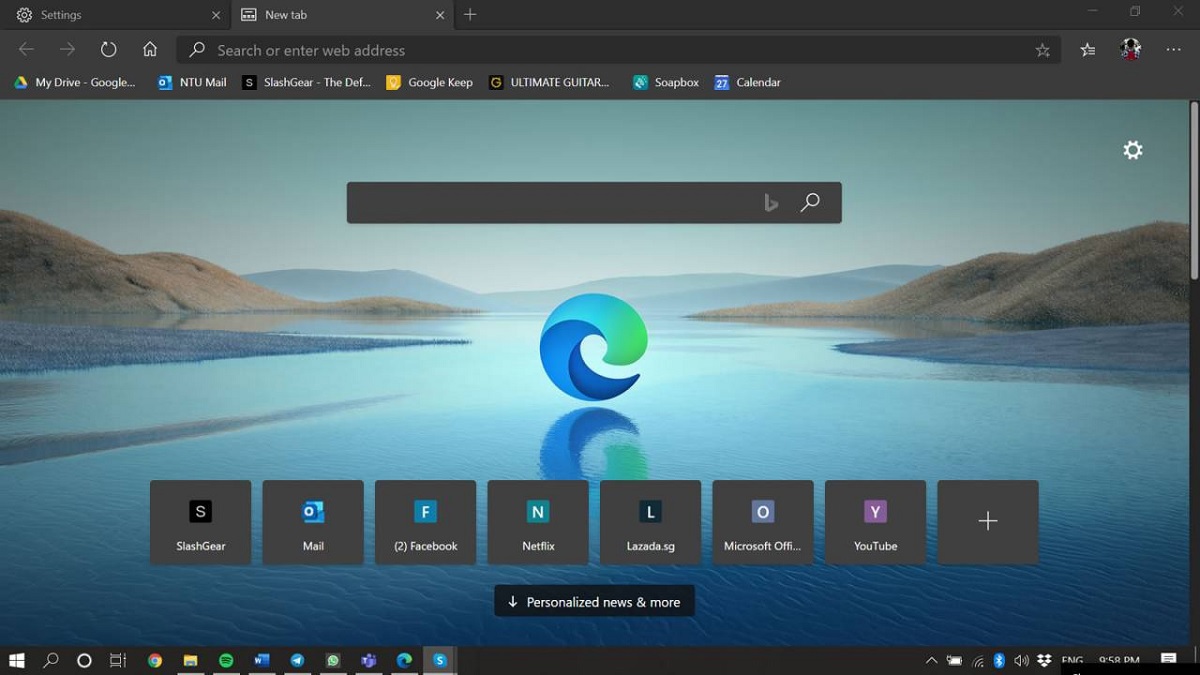The width and height of the screenshot is (1200, 675).
Task: Click the browser Refresh icon
Action: pyautogui.click(x=108, y=50)
